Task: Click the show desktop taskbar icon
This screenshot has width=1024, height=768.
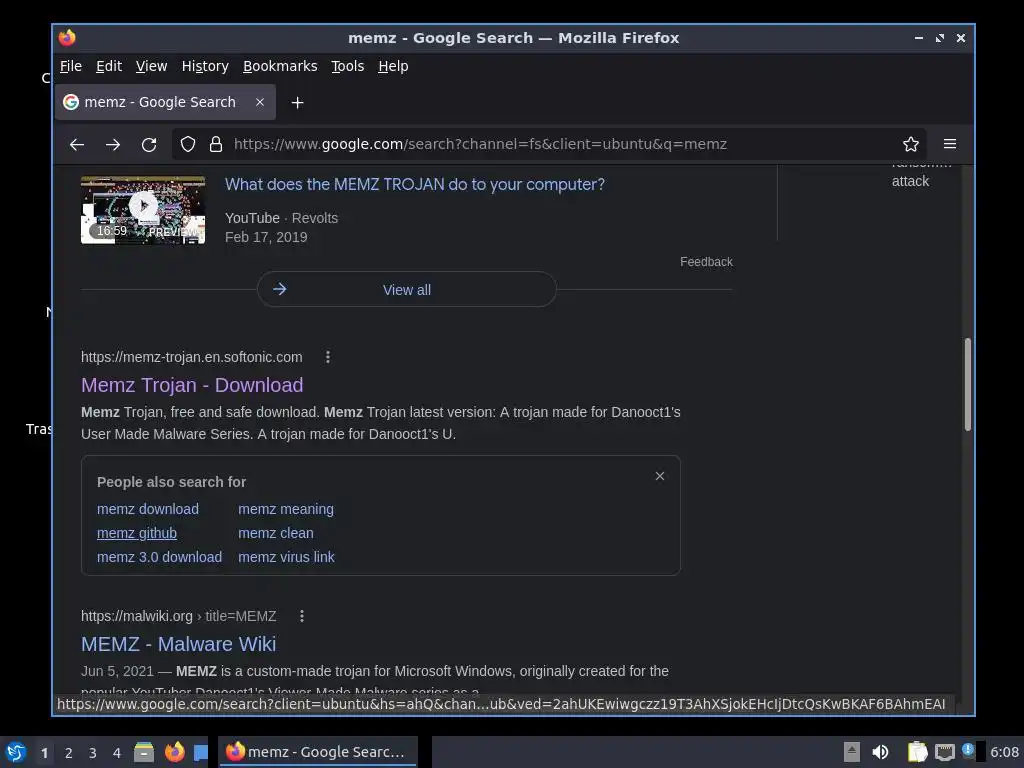Action: [x=200, y=752]
